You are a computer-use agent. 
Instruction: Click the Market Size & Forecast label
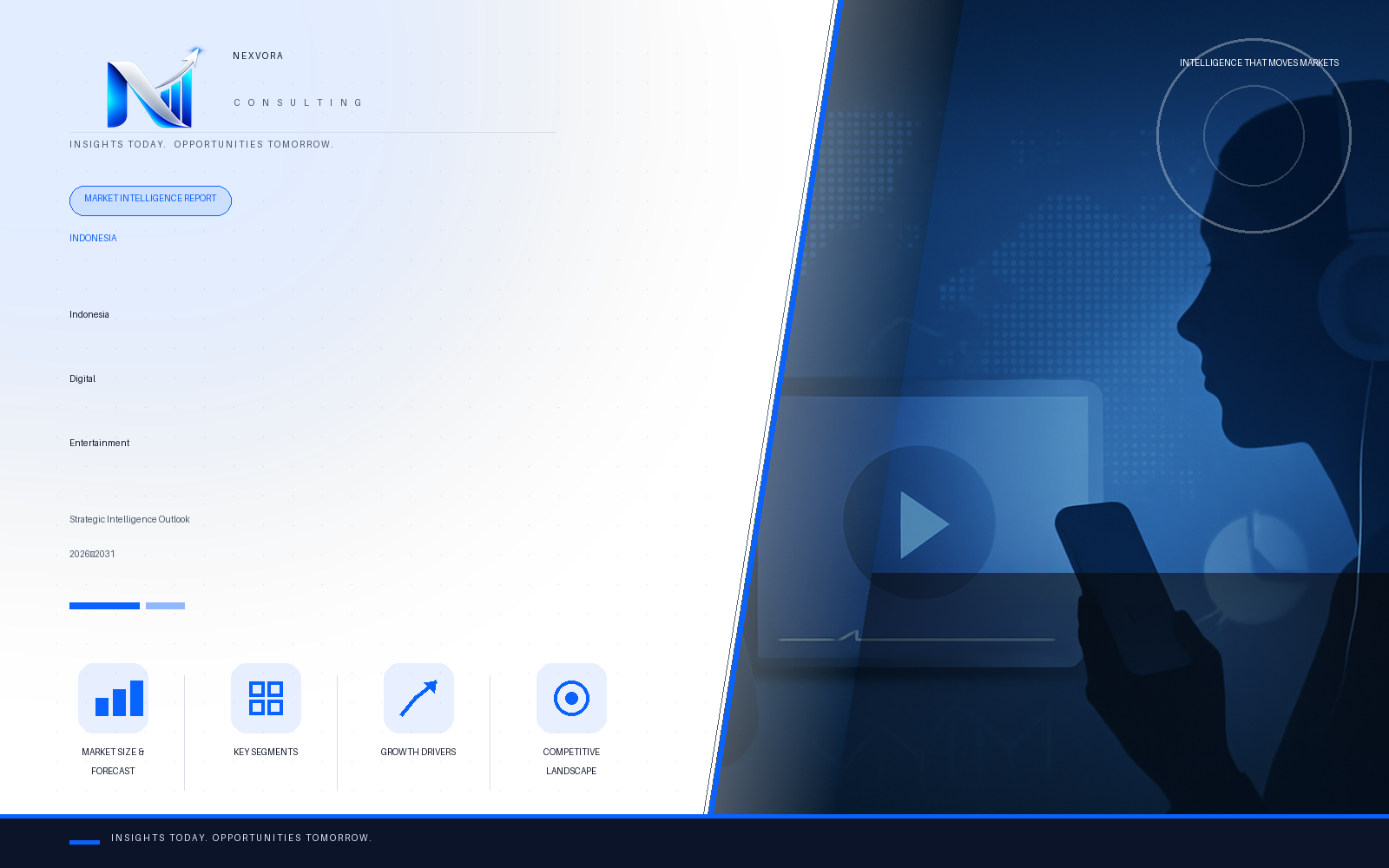113,761
